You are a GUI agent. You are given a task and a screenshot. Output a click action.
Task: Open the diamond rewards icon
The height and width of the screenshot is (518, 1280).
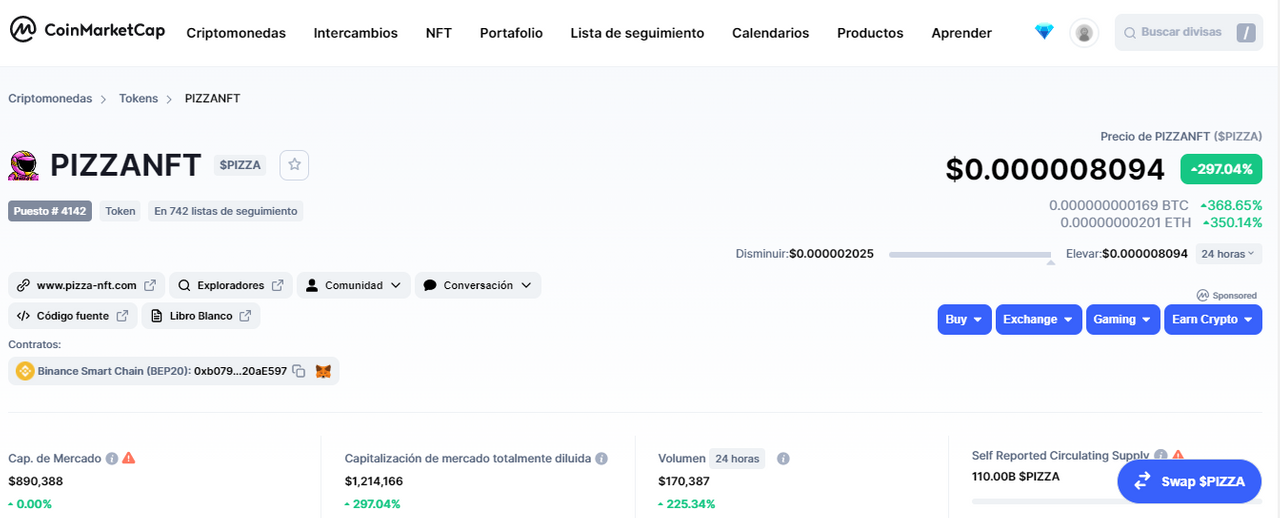(x=1044, y=32)
